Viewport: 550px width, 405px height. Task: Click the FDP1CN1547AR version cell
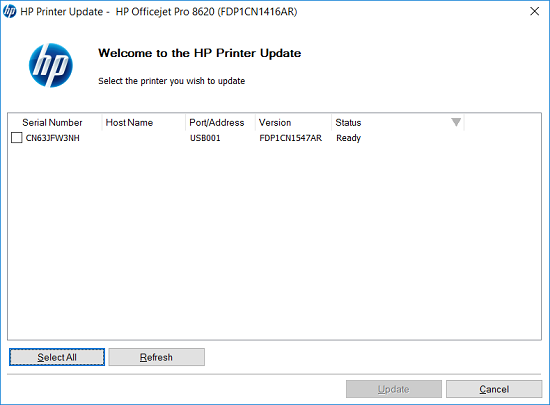click(290, 138)
